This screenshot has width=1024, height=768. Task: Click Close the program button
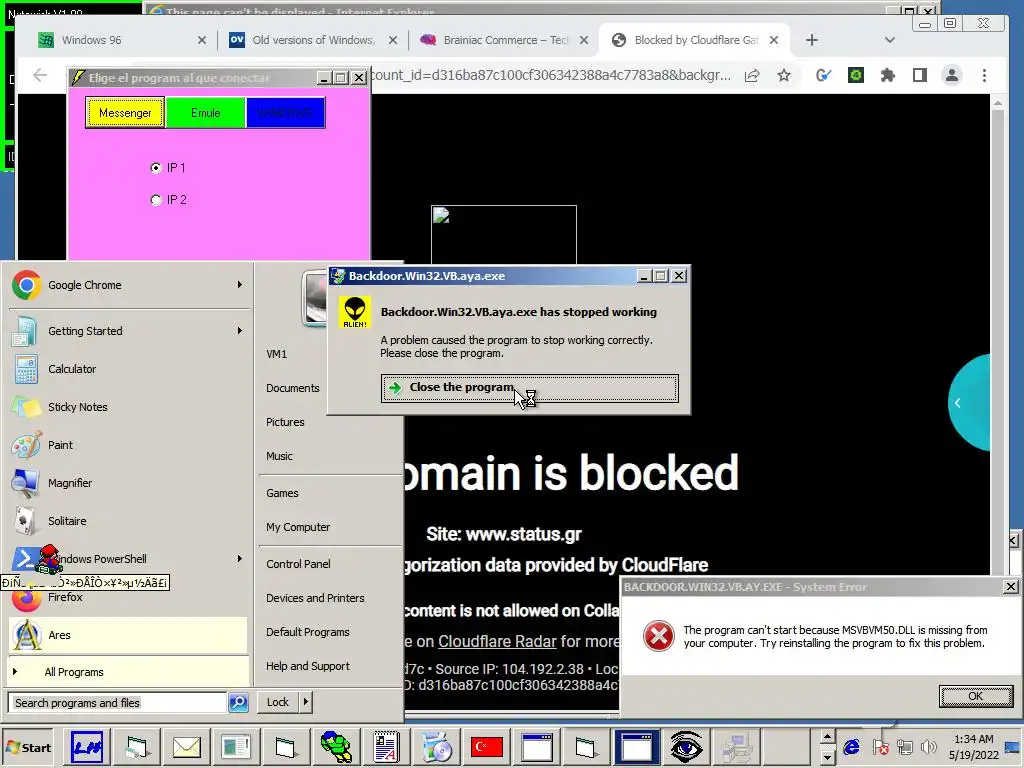530,388
